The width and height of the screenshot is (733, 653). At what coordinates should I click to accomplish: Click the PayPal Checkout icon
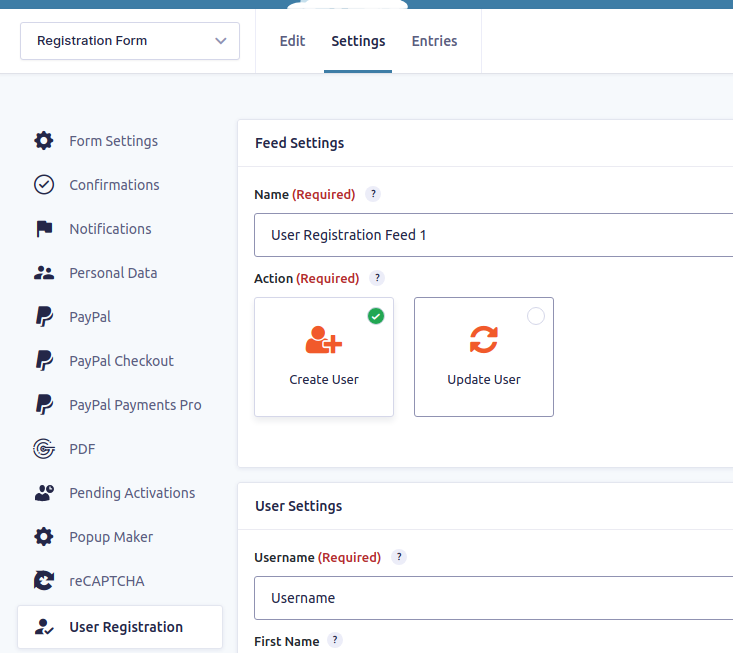pos(44,361)
